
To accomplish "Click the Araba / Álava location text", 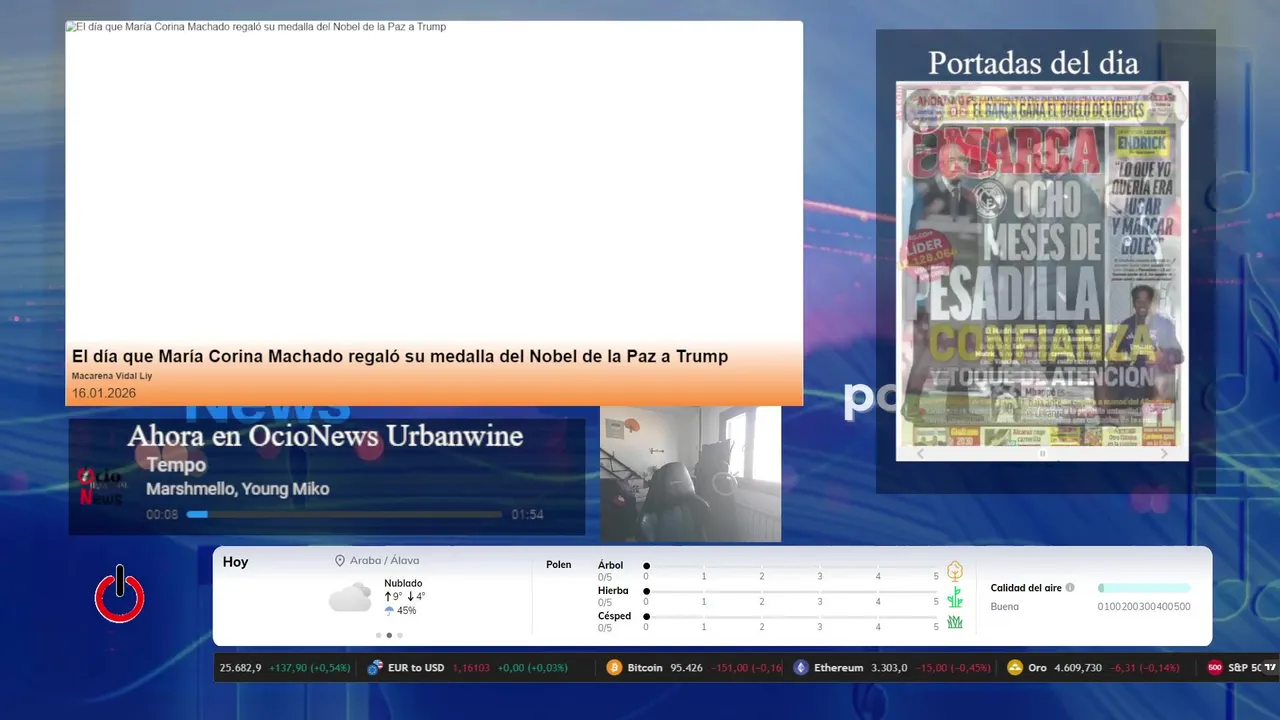I will click(384, 561).
